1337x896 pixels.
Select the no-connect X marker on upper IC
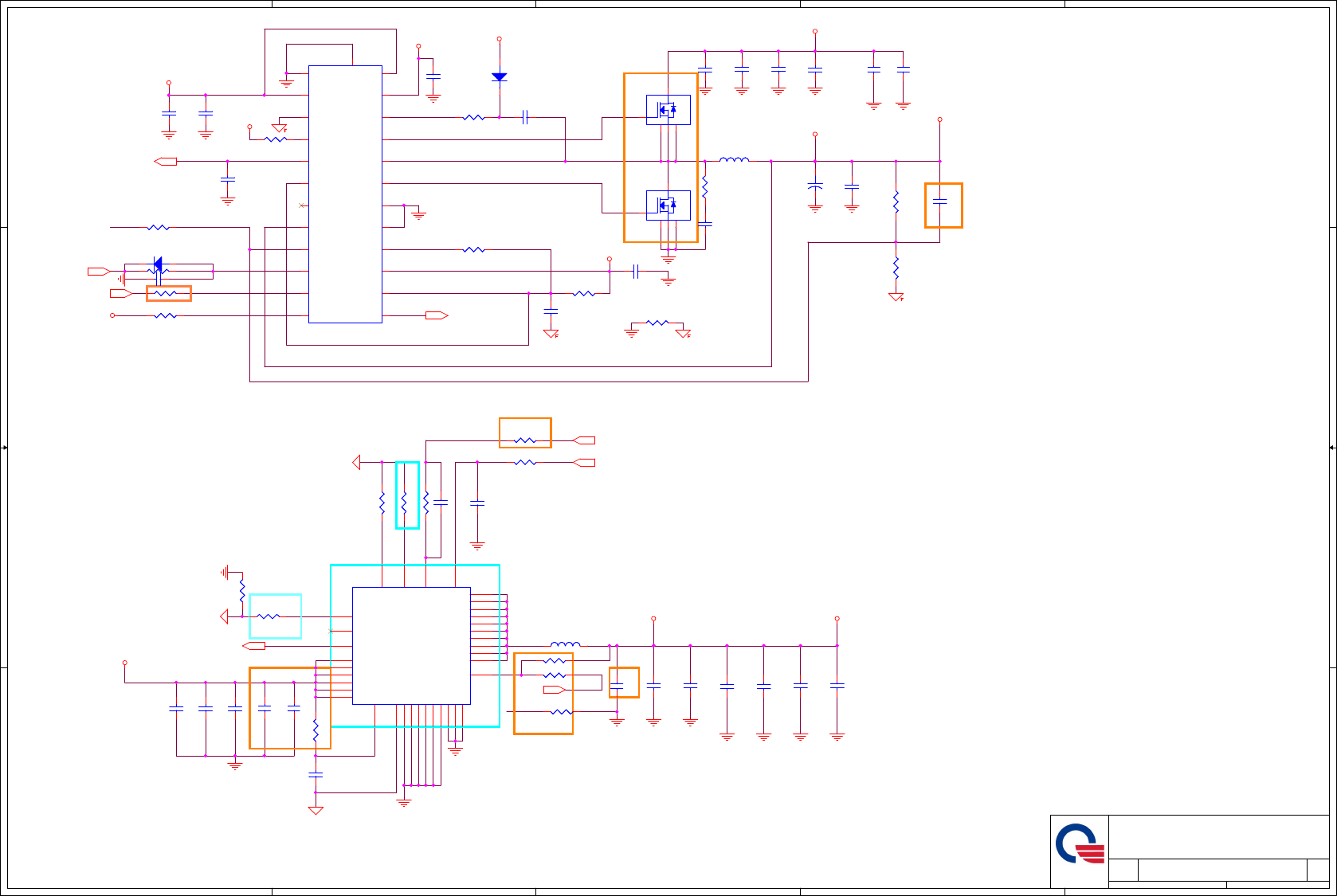pos(301,205)
